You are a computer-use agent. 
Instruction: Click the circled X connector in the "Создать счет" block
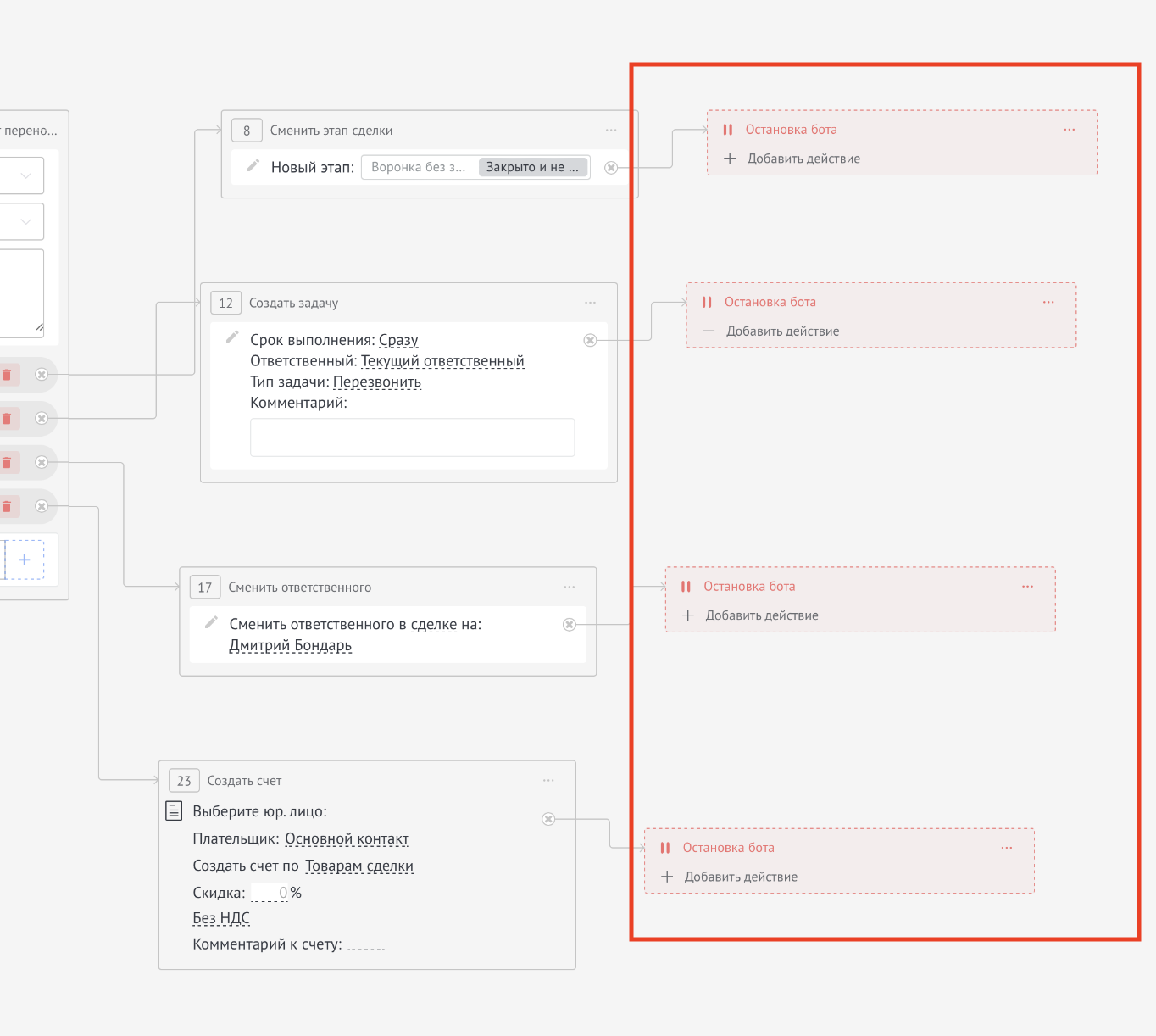tap(548, 819)
